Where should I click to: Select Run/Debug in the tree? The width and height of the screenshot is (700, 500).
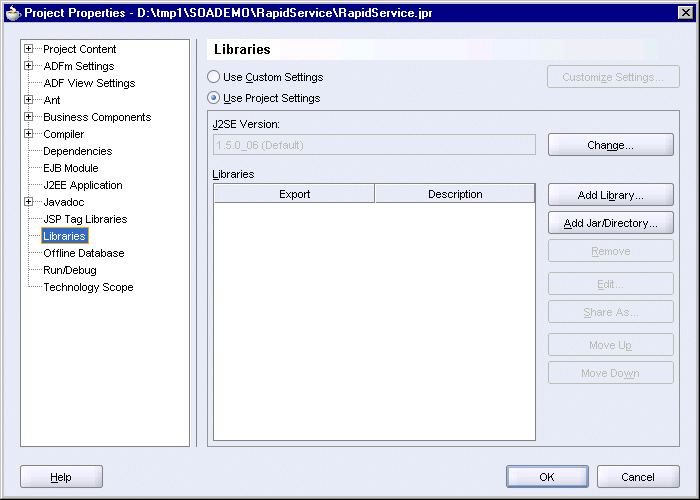tap(70, 270)
